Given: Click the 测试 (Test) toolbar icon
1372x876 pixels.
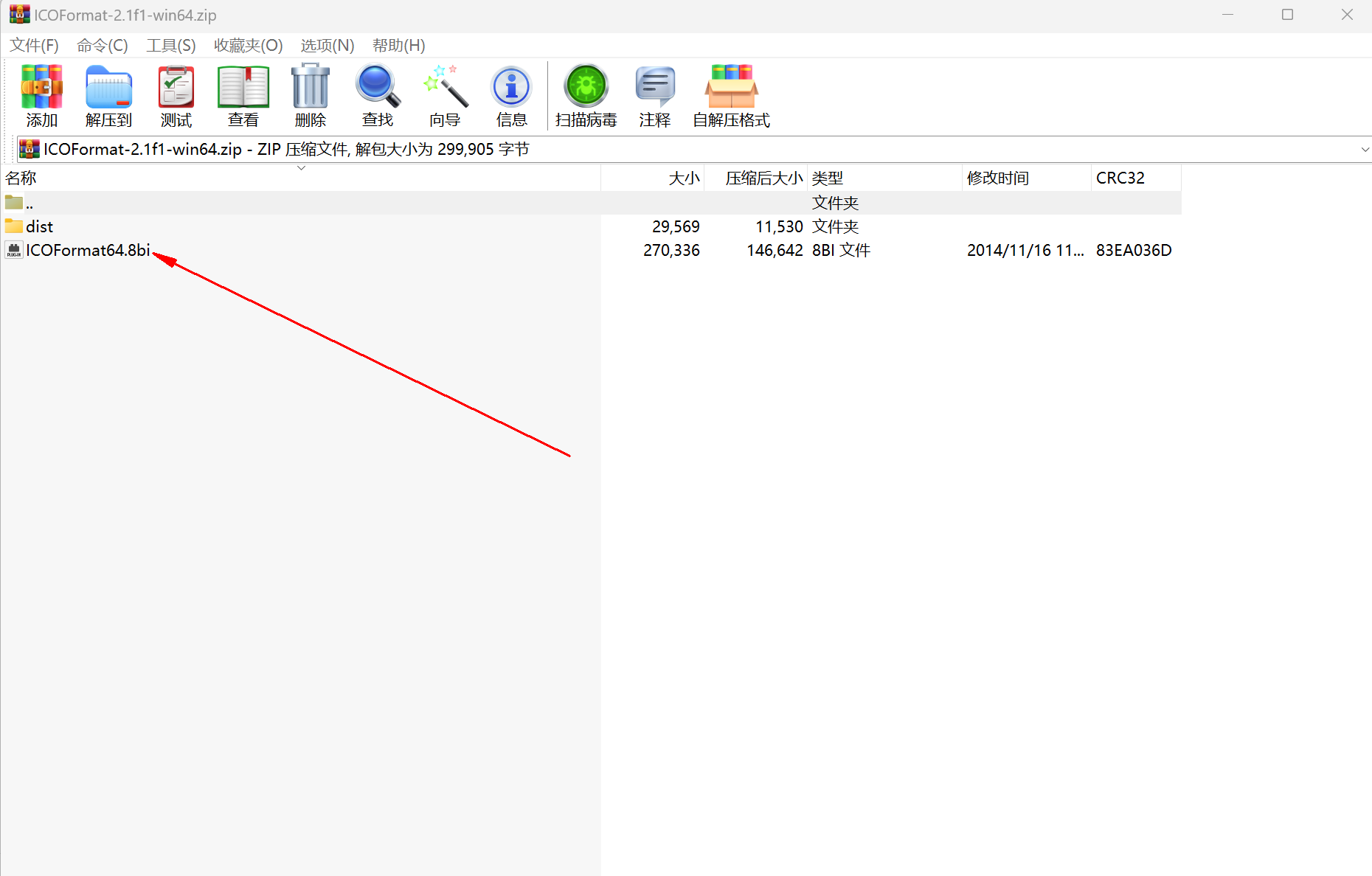Looking at the screenshot, I should [x=176, y=87].
